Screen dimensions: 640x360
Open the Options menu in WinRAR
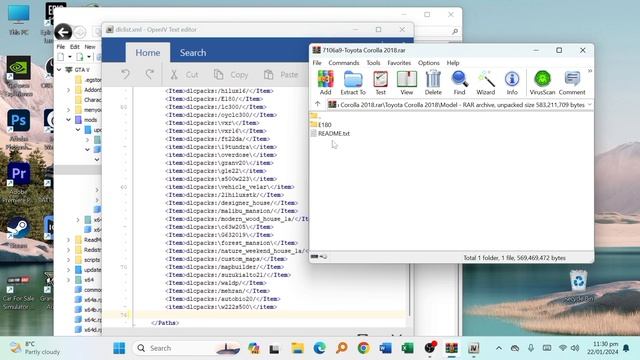(x=429, y=63)
